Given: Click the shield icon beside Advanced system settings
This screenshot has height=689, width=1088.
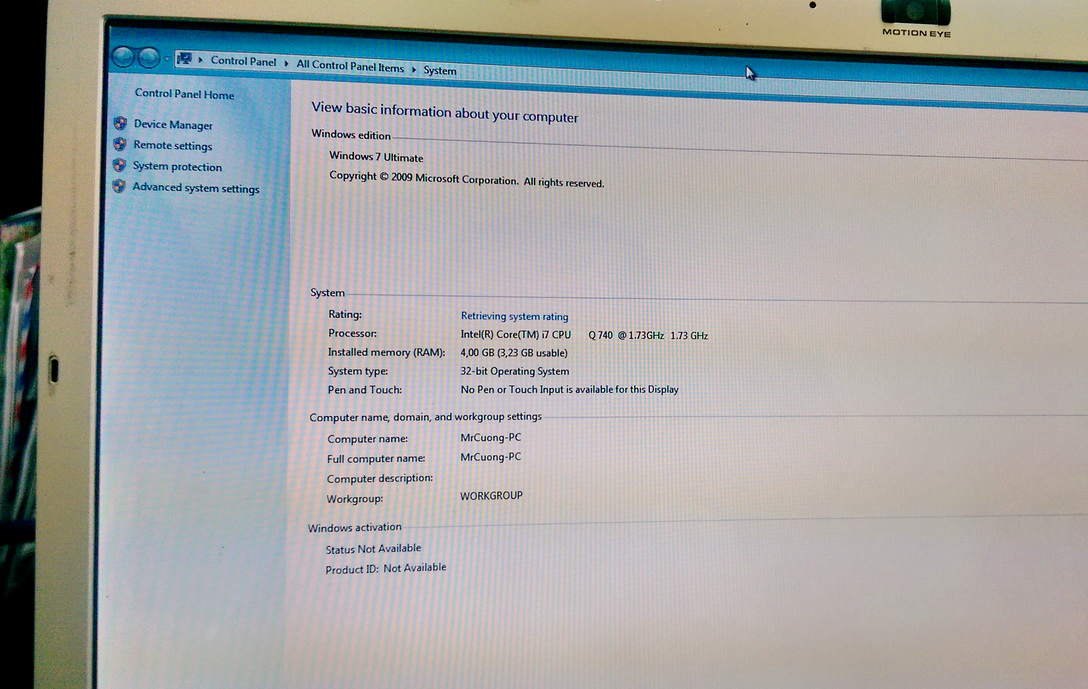Looking at the screenshot, I should tap(119, 185).
